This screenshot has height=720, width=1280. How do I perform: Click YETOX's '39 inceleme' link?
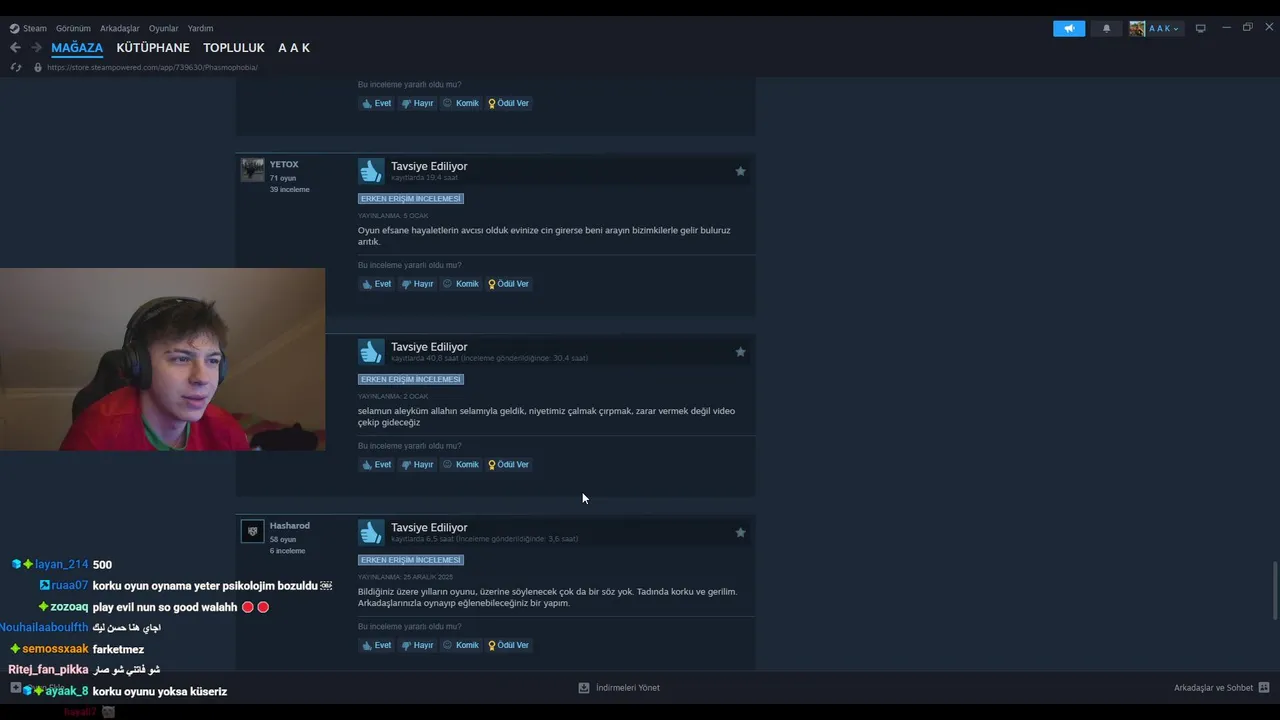click(x=289, y=189)
